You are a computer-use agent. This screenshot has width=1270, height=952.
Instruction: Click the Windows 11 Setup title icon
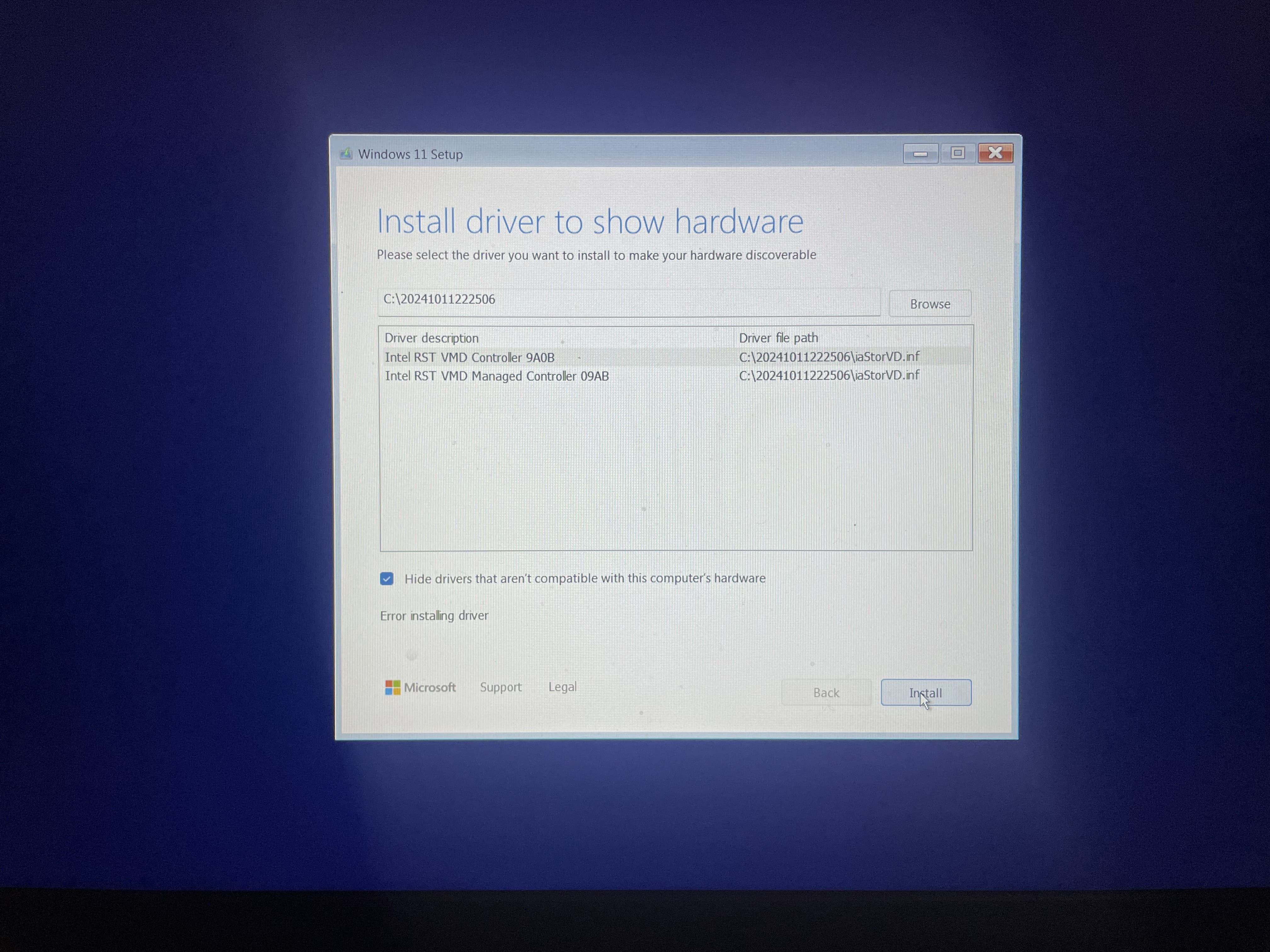tap(346, 154)
